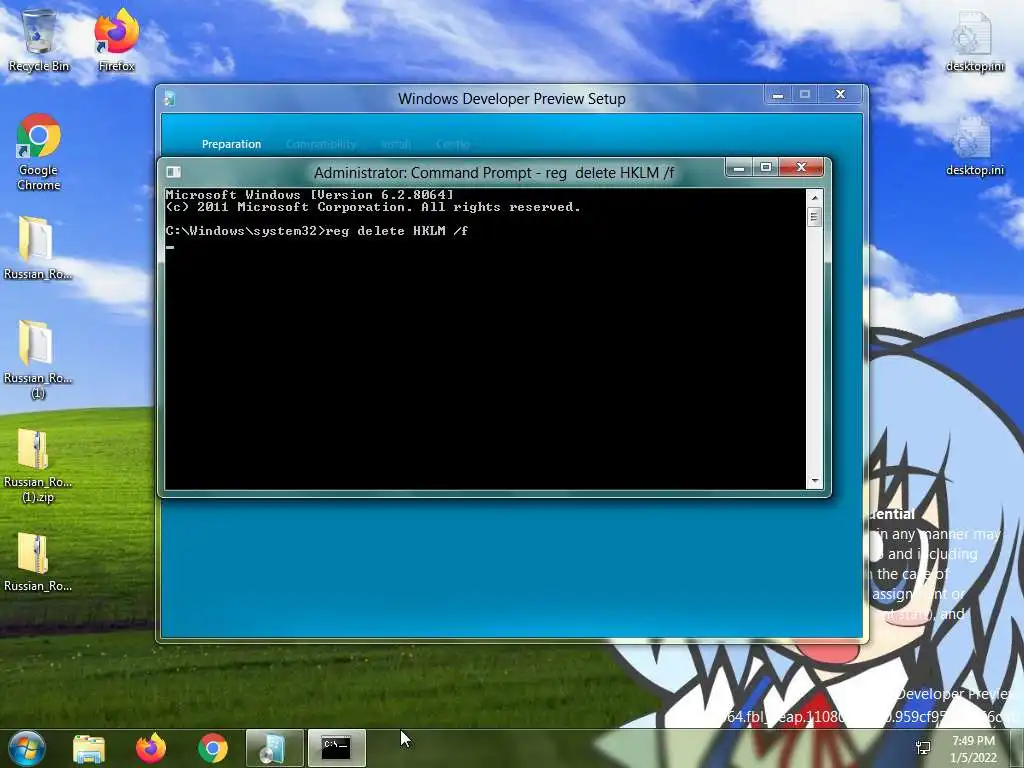The height and width of the screenshot is (768, 1024).
Task: Click the Show desktop button at taskbar end
Action: [1017, 748]
